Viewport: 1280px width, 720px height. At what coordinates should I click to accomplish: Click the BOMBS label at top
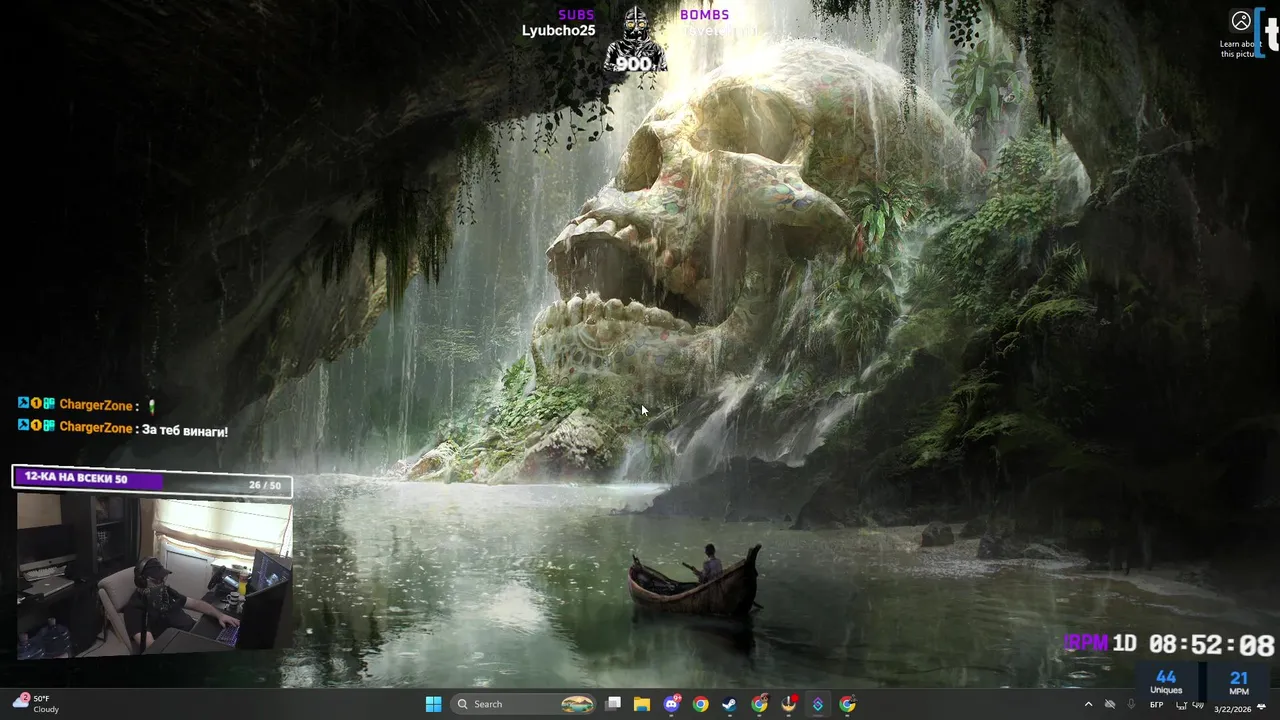(x=704, y=15)
